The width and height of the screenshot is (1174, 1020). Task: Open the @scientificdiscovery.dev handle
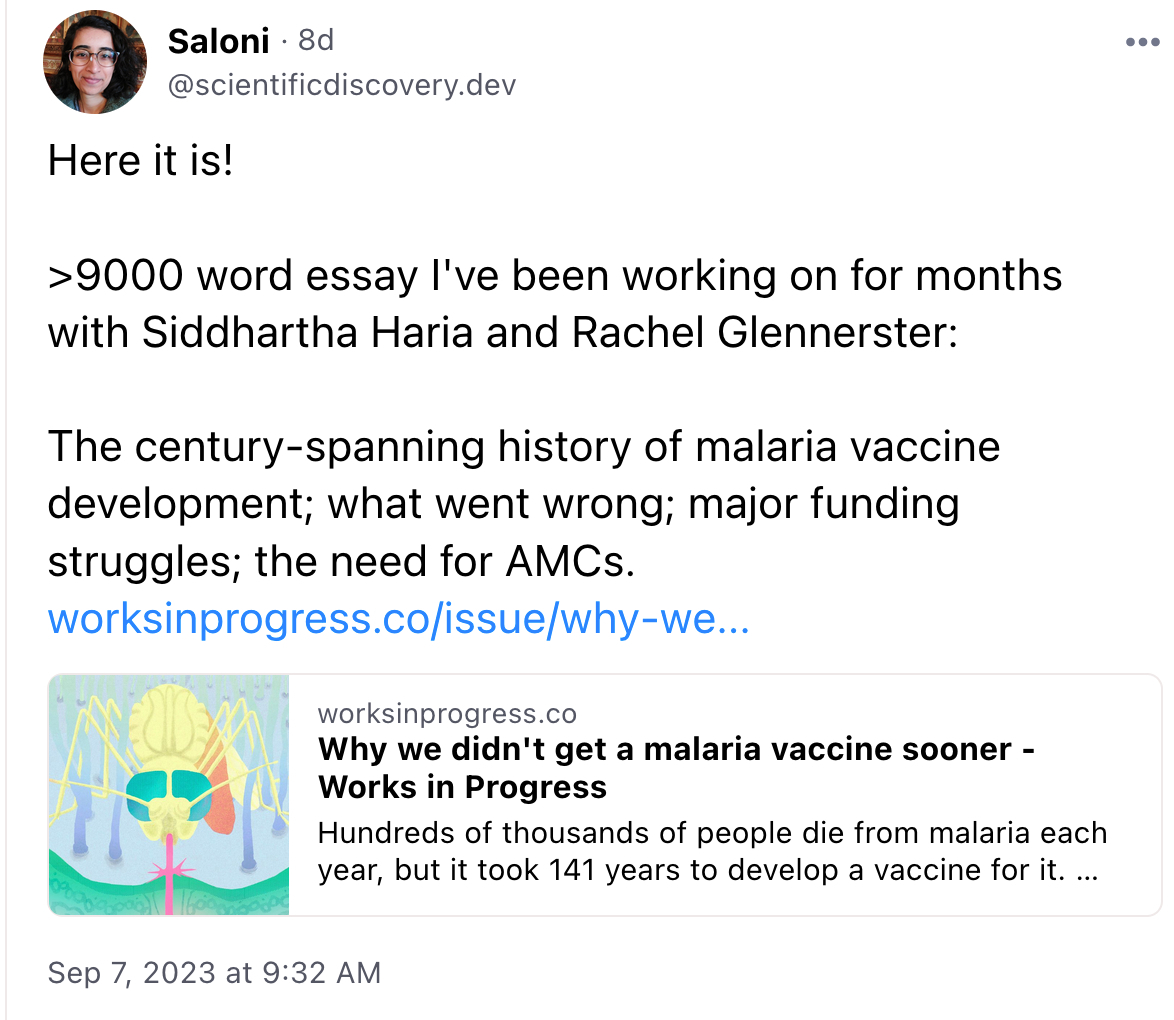342,85
